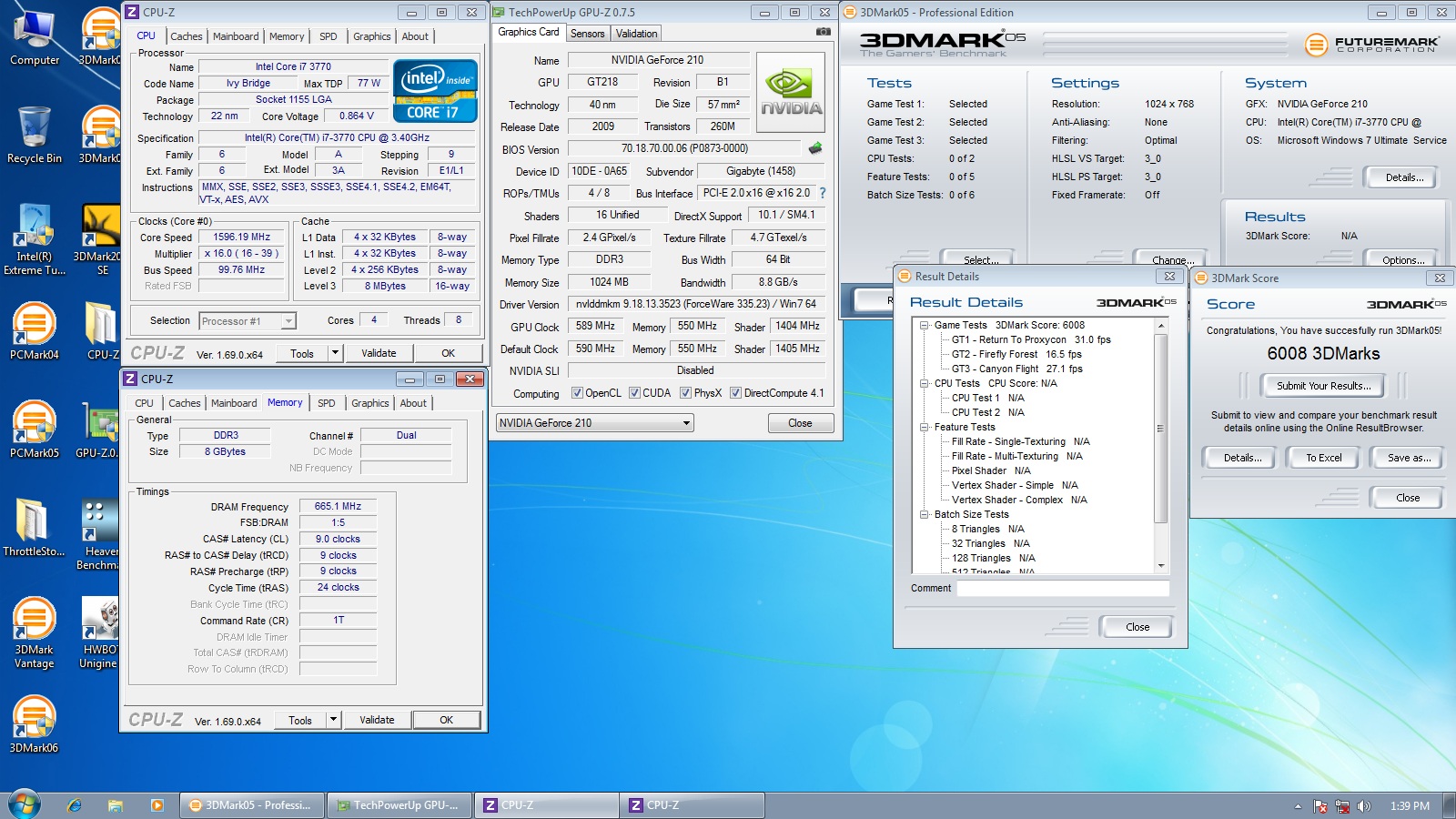Screen dimensions: 1456x819
Task: Click OK button in bottom CPU-Z window
Action: (446, 720)
